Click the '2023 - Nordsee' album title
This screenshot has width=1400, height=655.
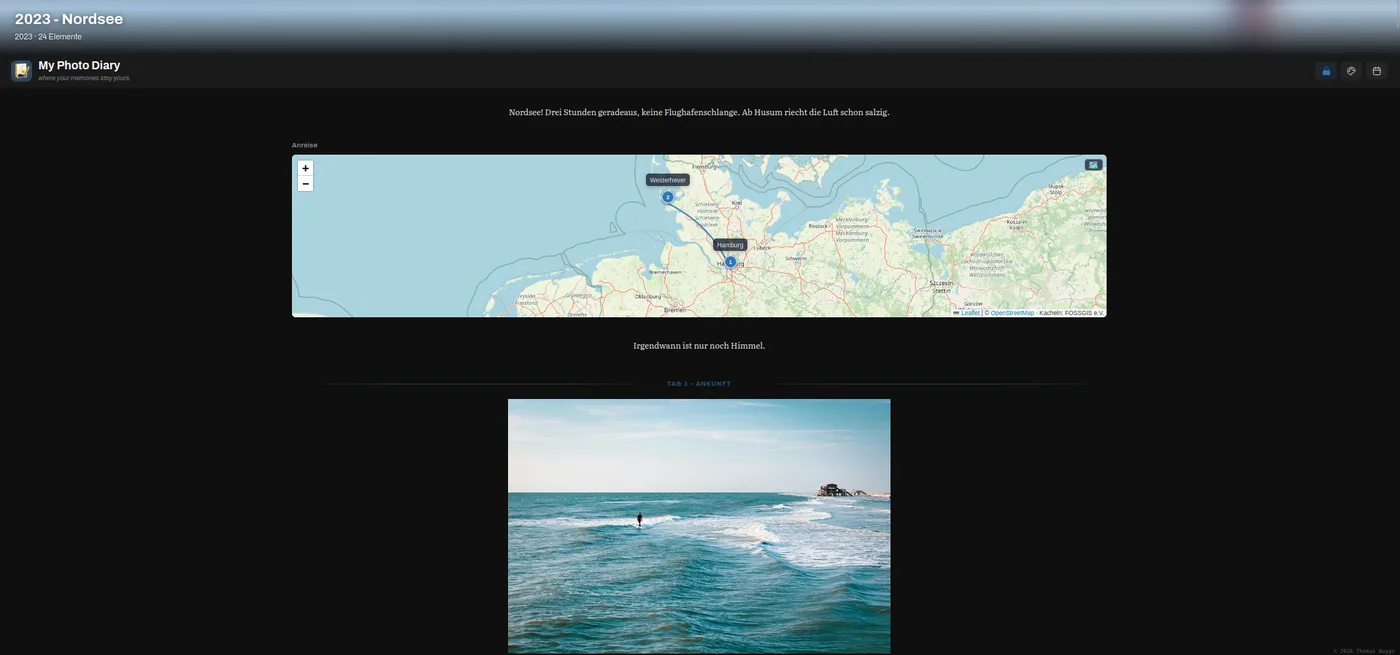(69, 19)
